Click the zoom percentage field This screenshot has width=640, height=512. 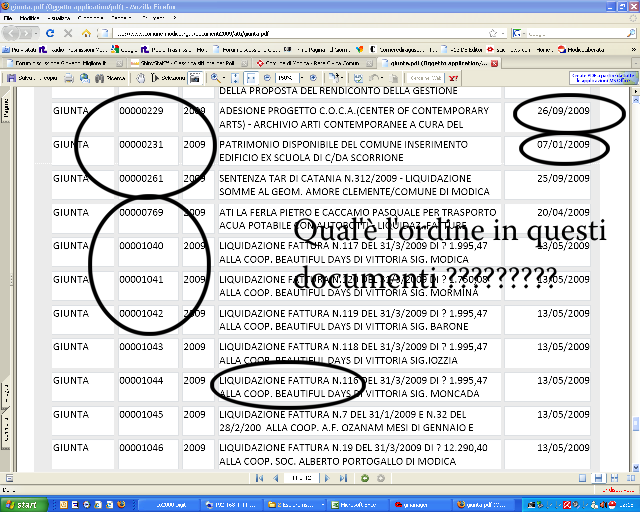(x=287, y=78)
